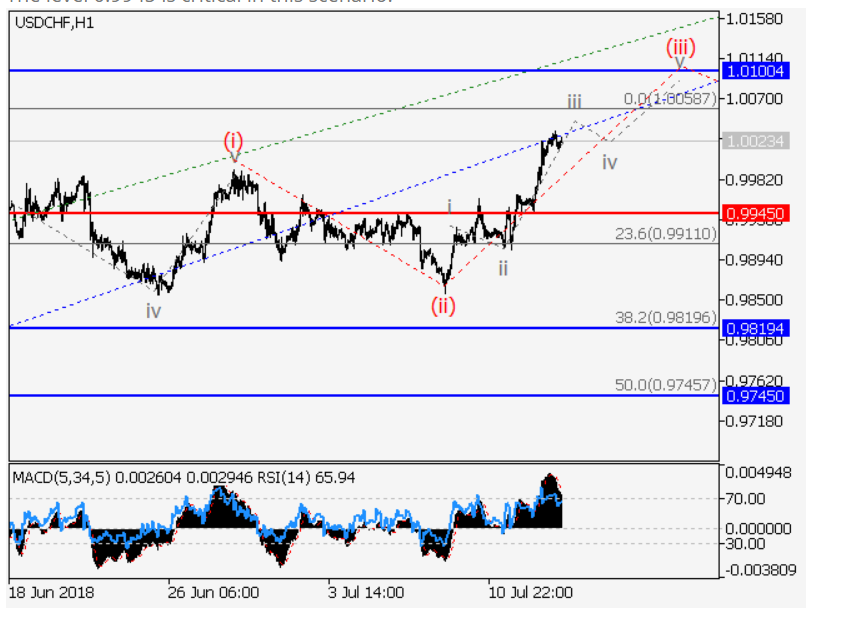Select the red (ii) wave label

click(443, 305)
